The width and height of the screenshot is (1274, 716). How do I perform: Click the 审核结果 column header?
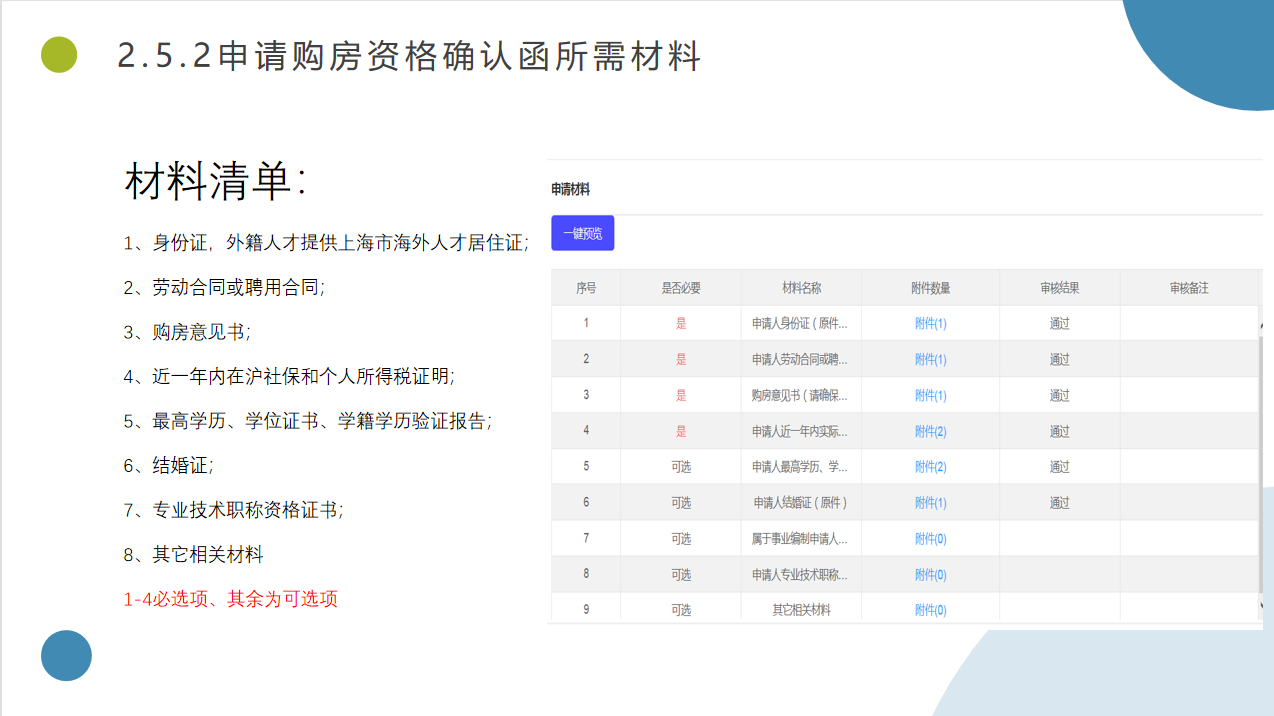[1060, 288]
